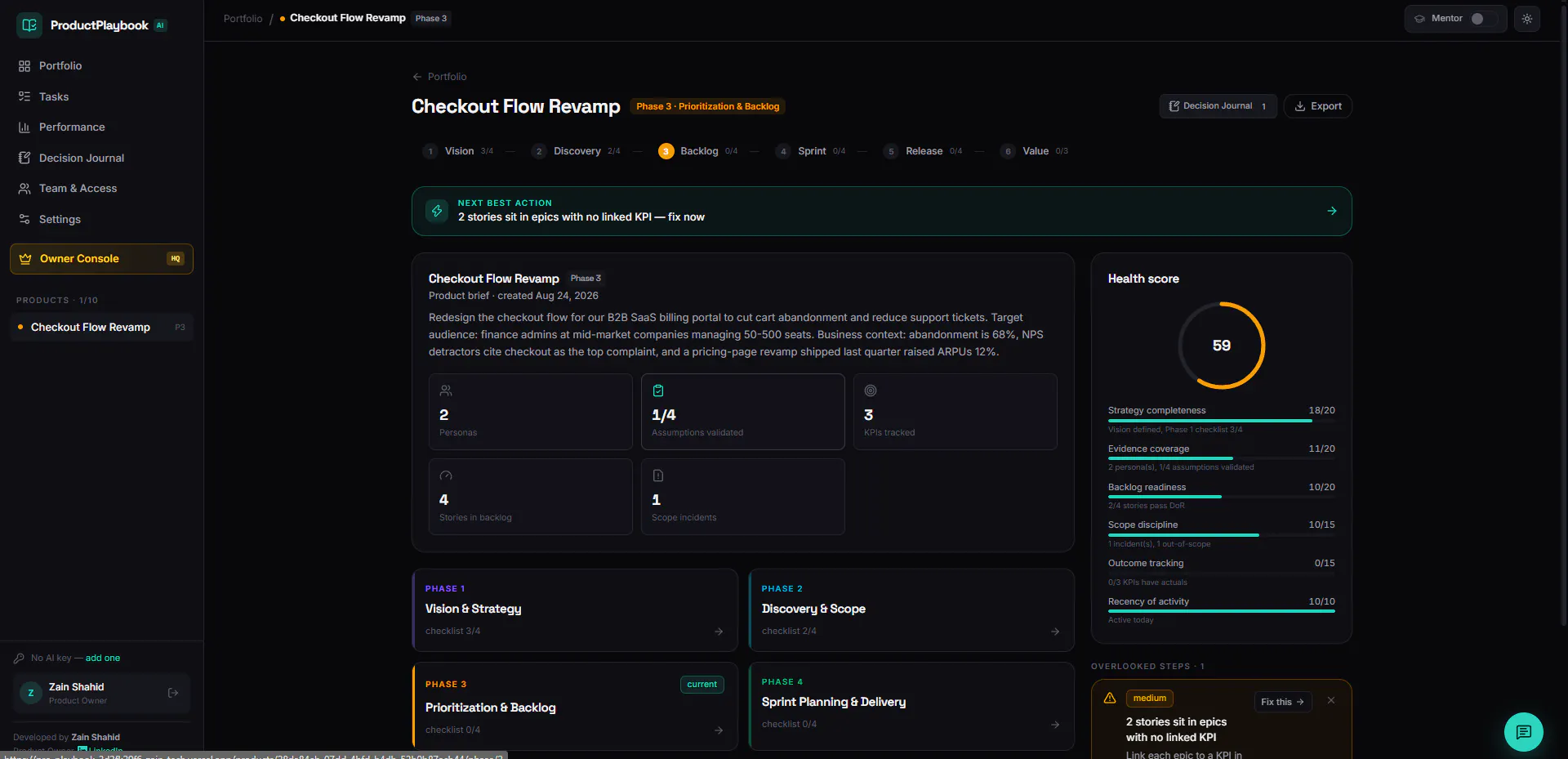Viewport: 1568px width, 759px height.
Task: Click the Fix this button
Action: tap(1283, 702)
